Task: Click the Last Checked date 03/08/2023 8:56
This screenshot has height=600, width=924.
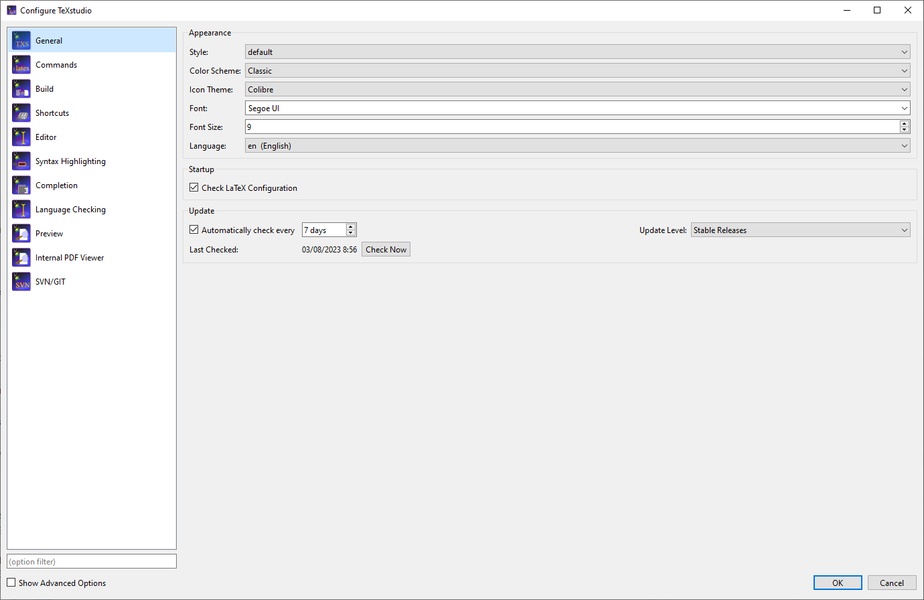Action: [x=329, y=249]
